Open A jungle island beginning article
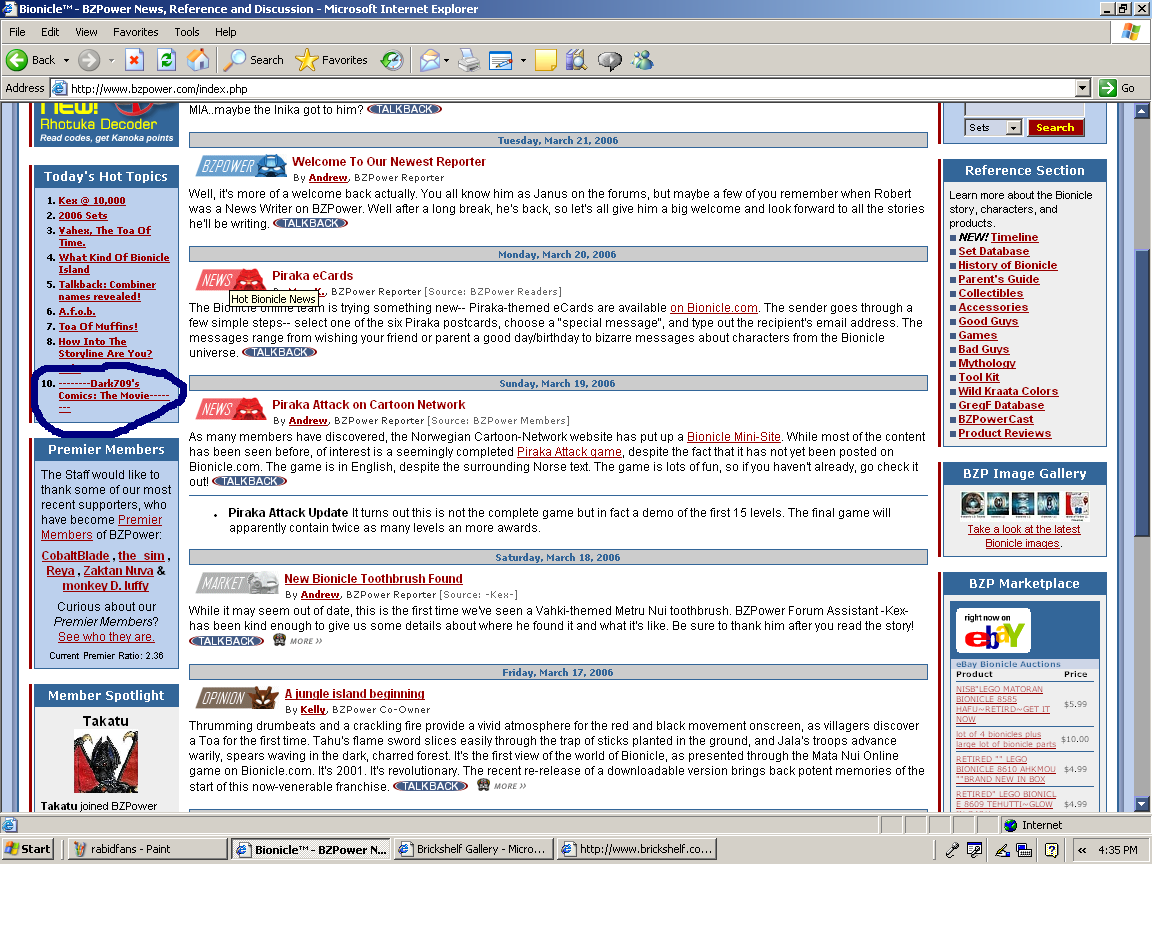This screenshot has width=1152, height=929. tap(354, 693)
